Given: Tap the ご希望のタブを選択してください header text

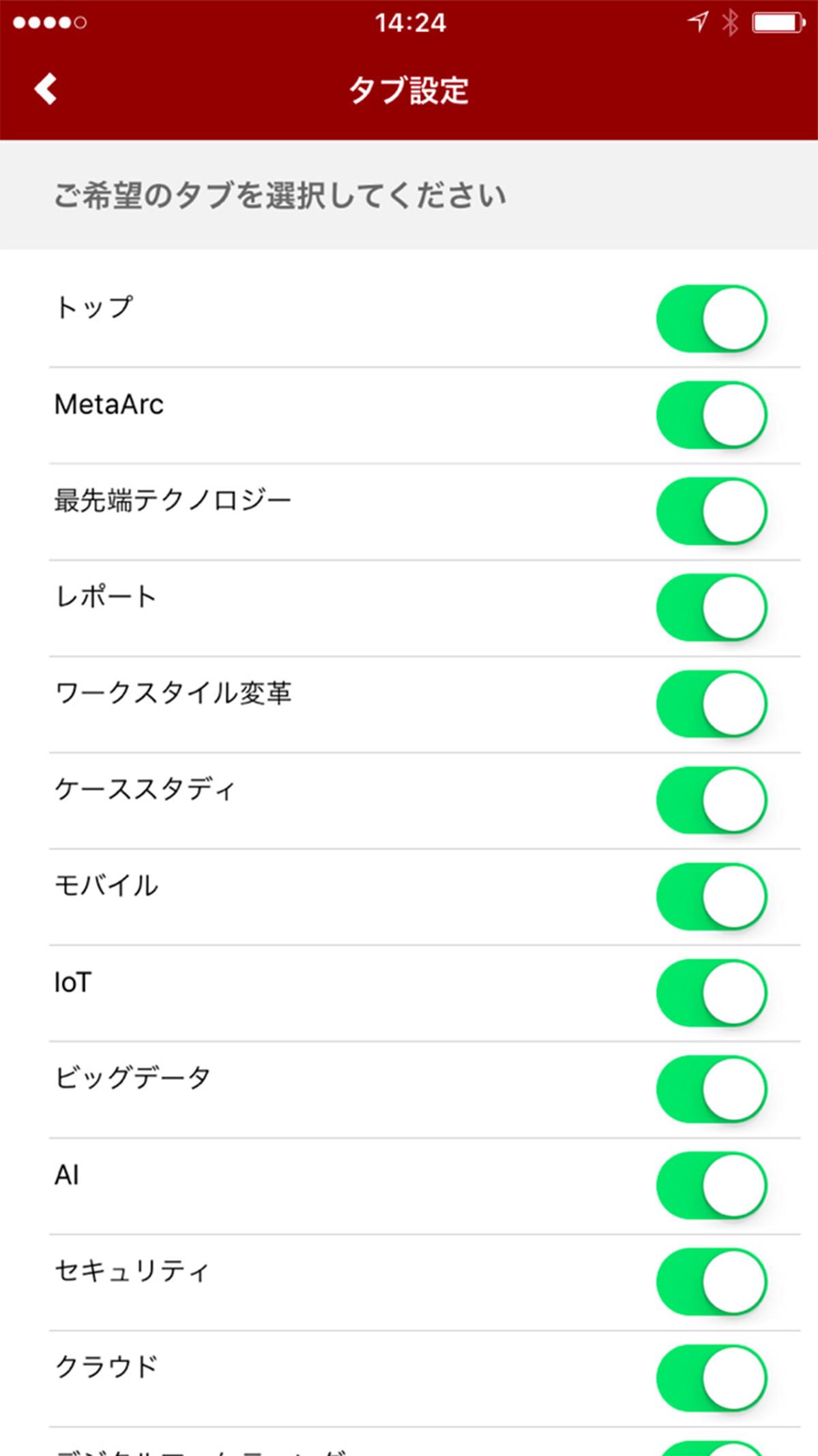Looking at the screenshot, I should [280, 196].
